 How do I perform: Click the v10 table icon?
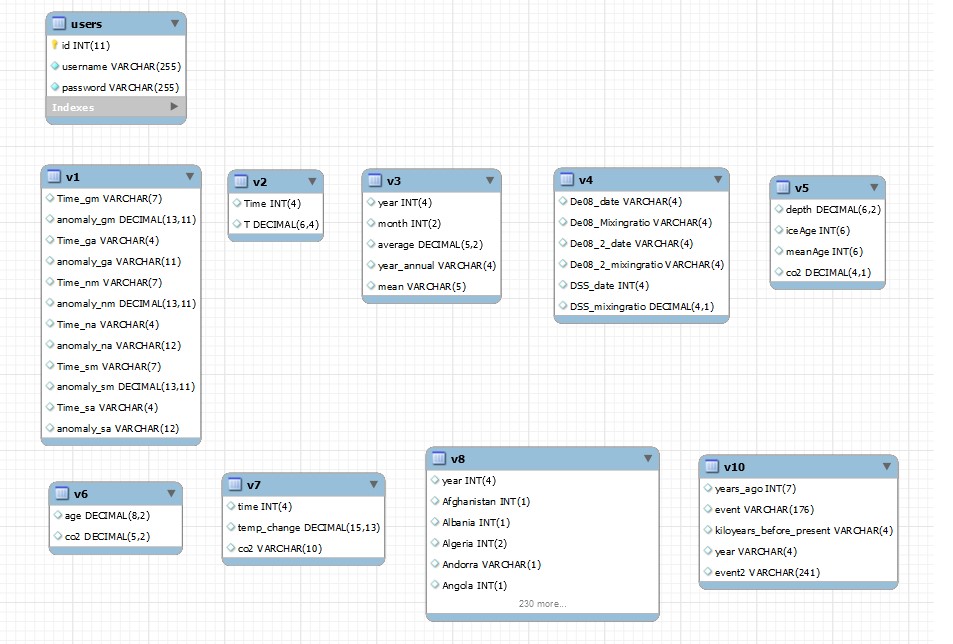(x=712, y=467)
